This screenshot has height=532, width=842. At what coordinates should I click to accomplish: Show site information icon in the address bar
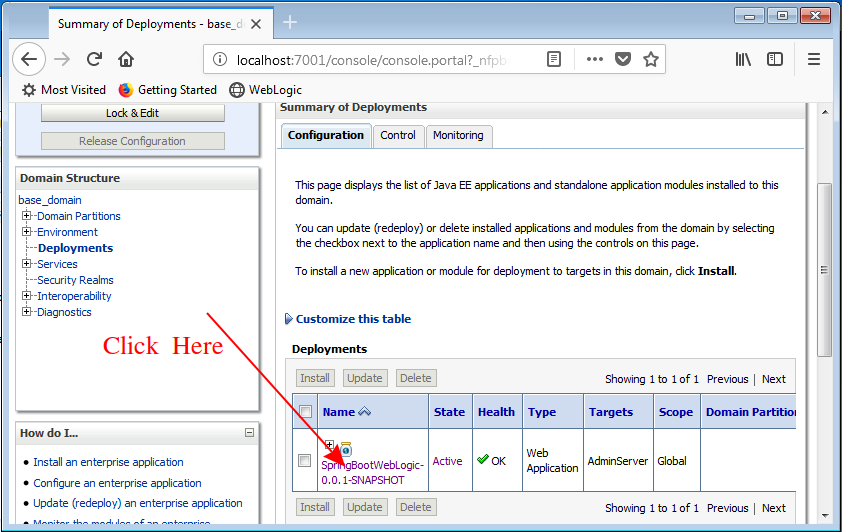click(x=220, y=59)
